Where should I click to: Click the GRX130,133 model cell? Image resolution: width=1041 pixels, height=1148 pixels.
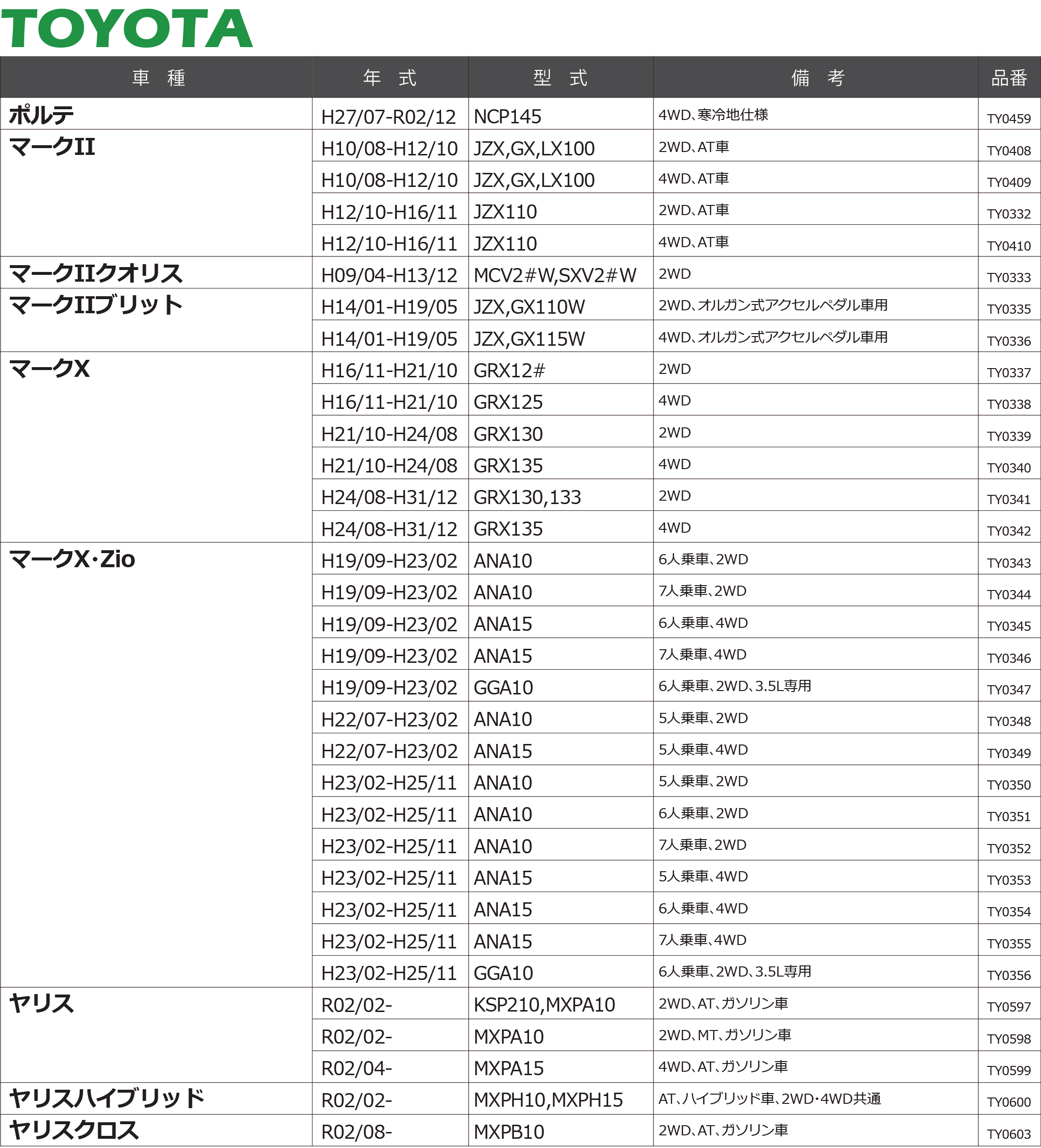pyautogui.click(x=527, y=498)
